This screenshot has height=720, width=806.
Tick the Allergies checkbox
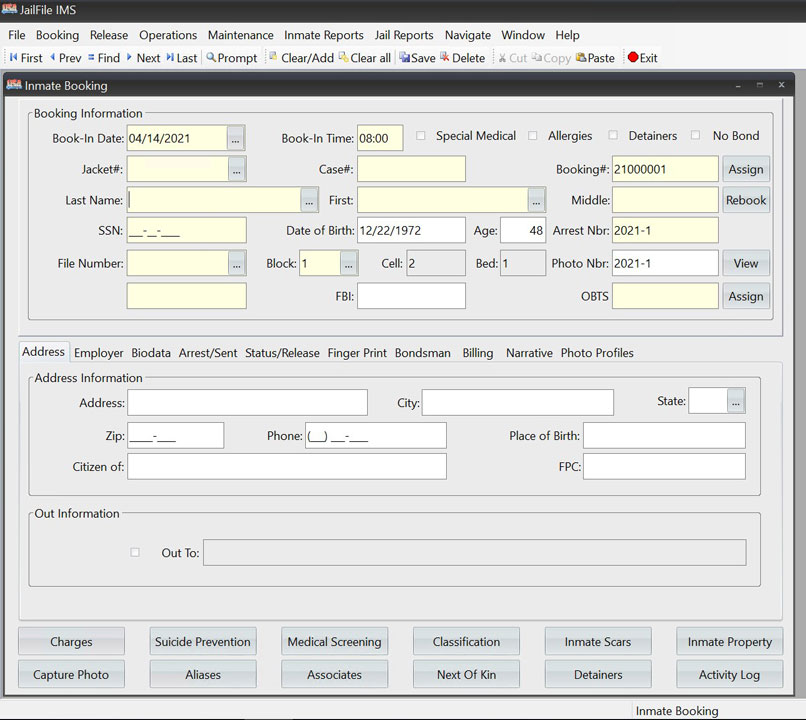coord(533,136)
